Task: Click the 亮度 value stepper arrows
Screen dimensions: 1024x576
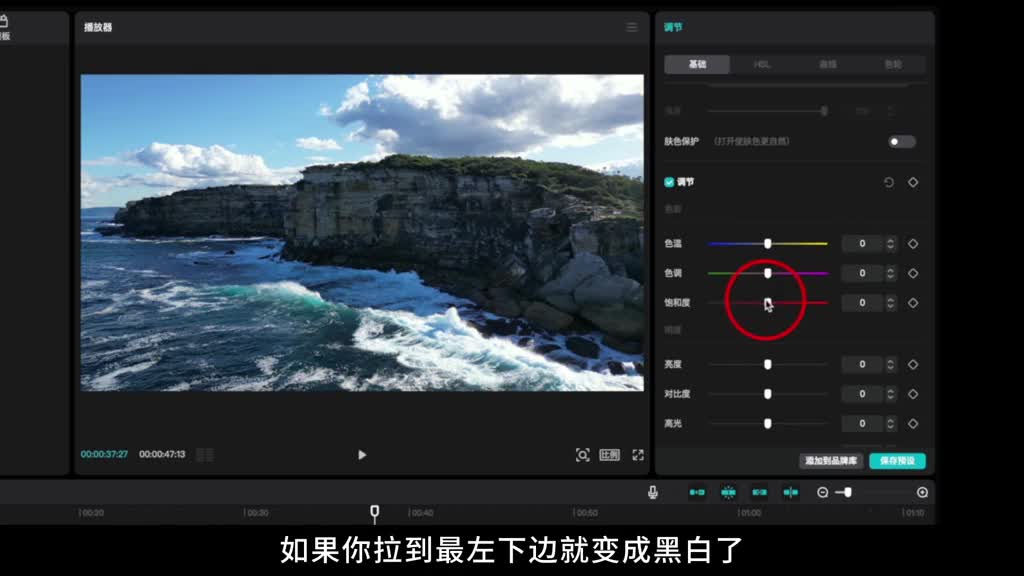Action: pos(891,365)
